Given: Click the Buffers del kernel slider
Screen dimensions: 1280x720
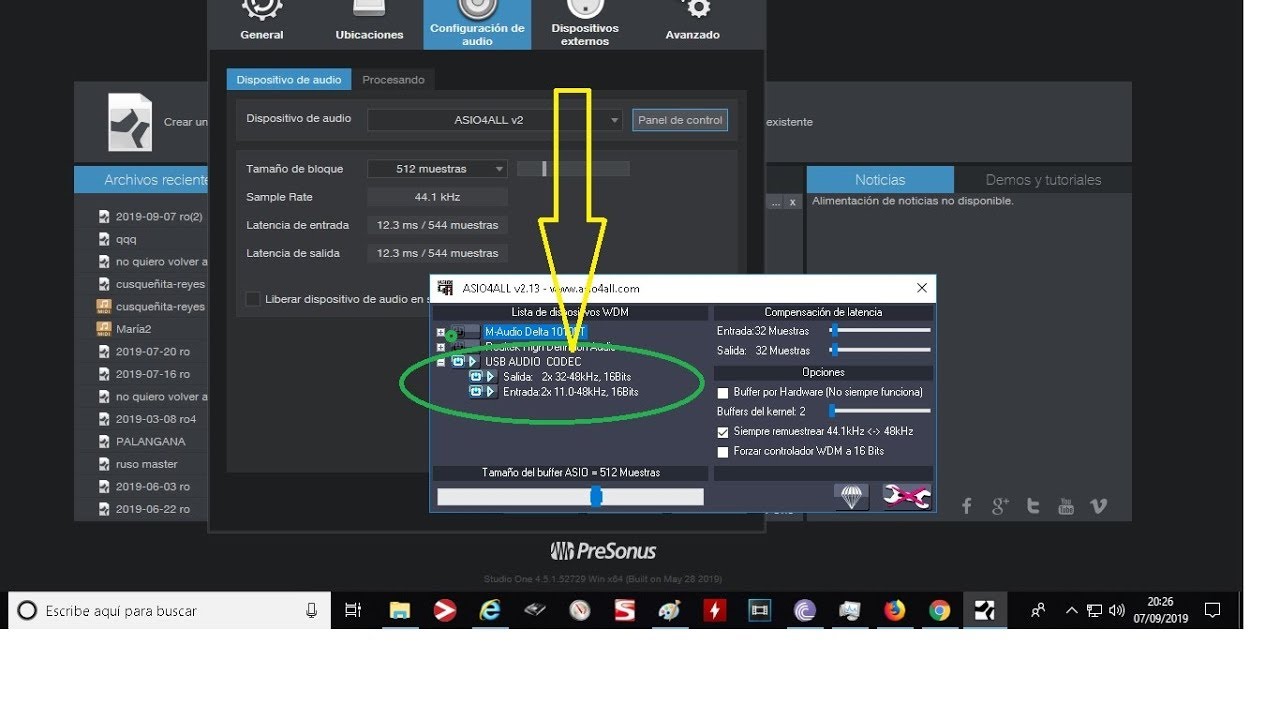Looking at the screenshot, I should pyautogui.click(x=880, y=411).
